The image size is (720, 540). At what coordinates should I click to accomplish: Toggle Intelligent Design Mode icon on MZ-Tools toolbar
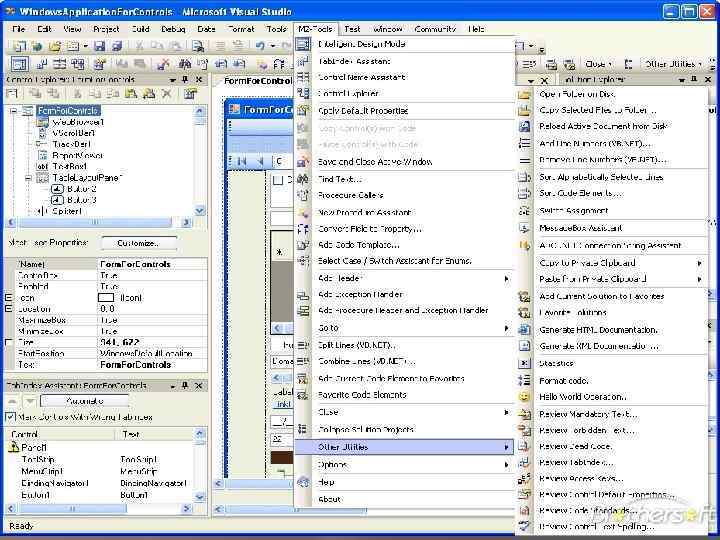(x=19, y=64)
